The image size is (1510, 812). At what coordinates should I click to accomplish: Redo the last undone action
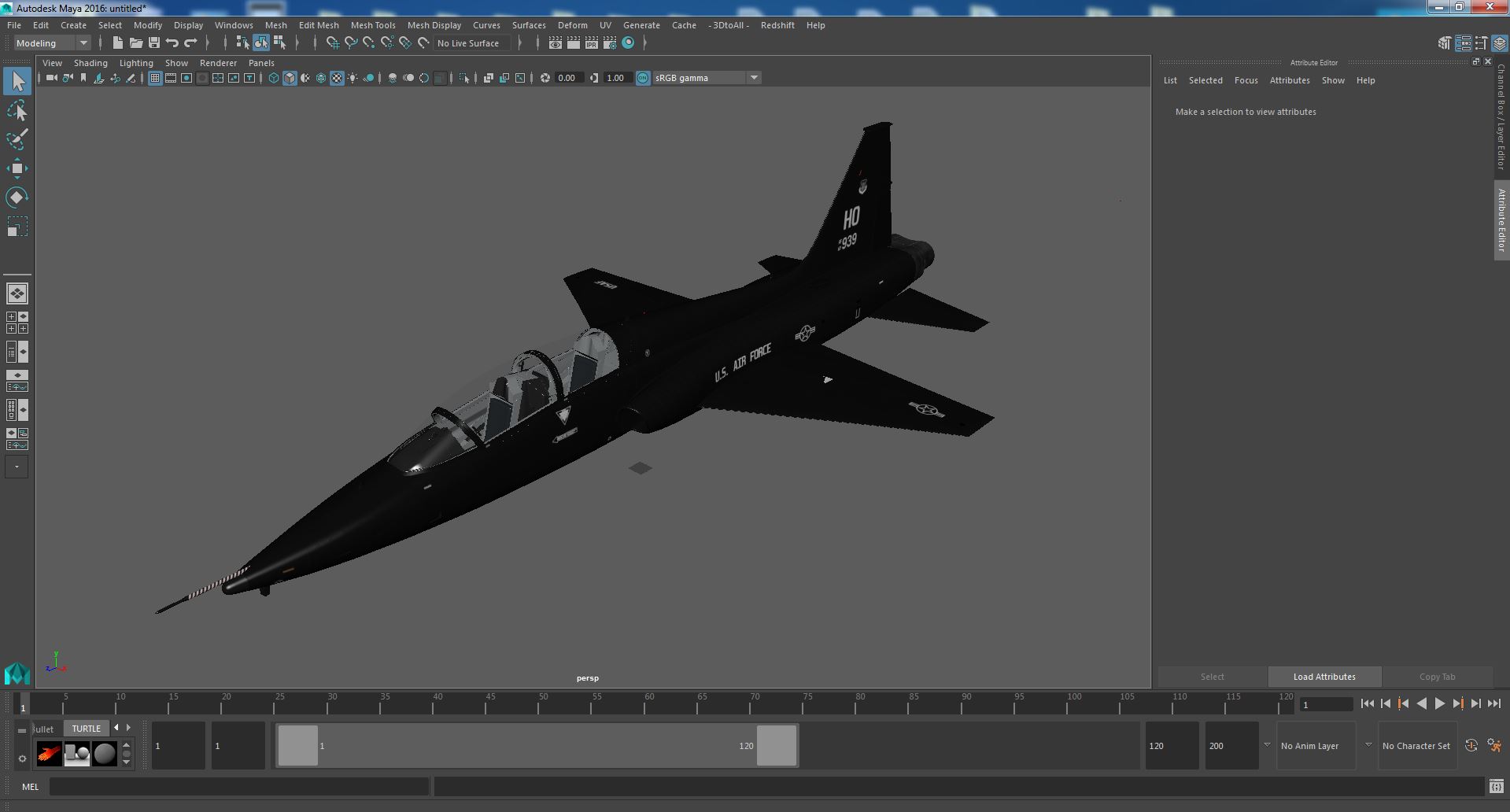(190, 43)
